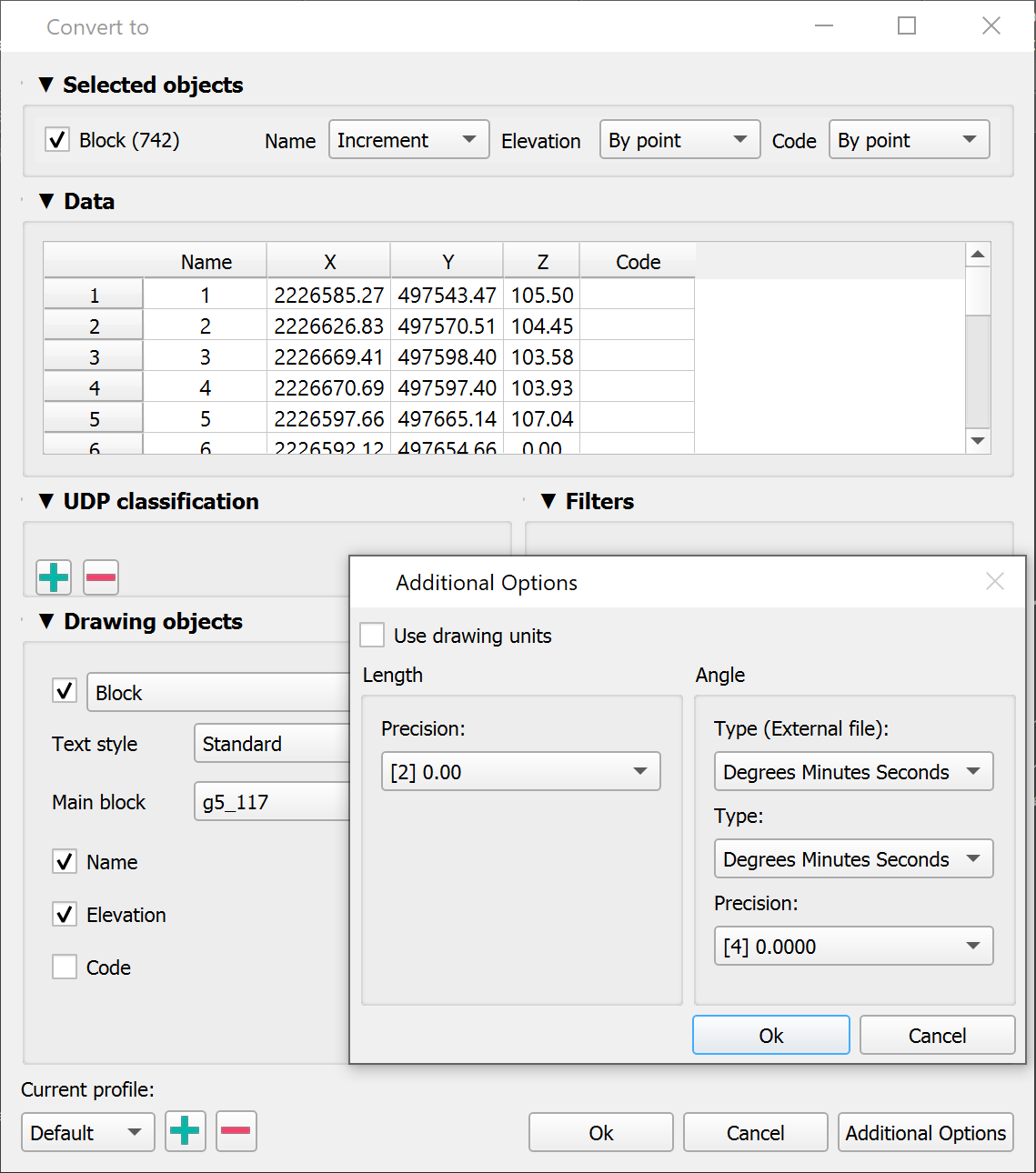Collapse the Filters section triangle
The width and height of the screenshot is (1036, 1173).
click(548, 501)
